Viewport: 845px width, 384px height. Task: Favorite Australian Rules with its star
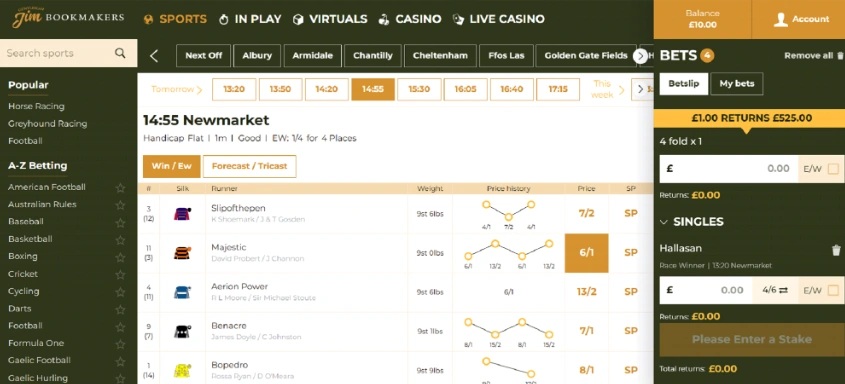120,205
